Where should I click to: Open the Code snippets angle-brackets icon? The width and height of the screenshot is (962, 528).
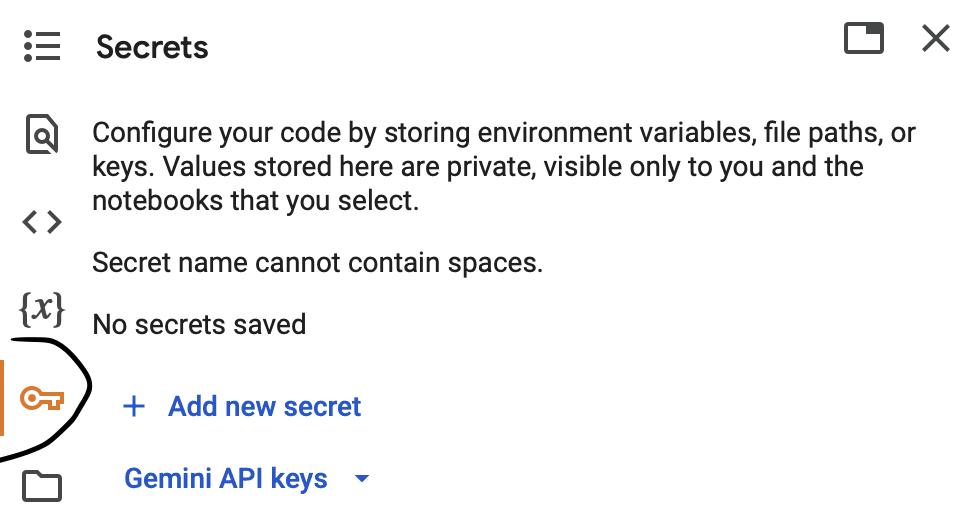[42, 222]
